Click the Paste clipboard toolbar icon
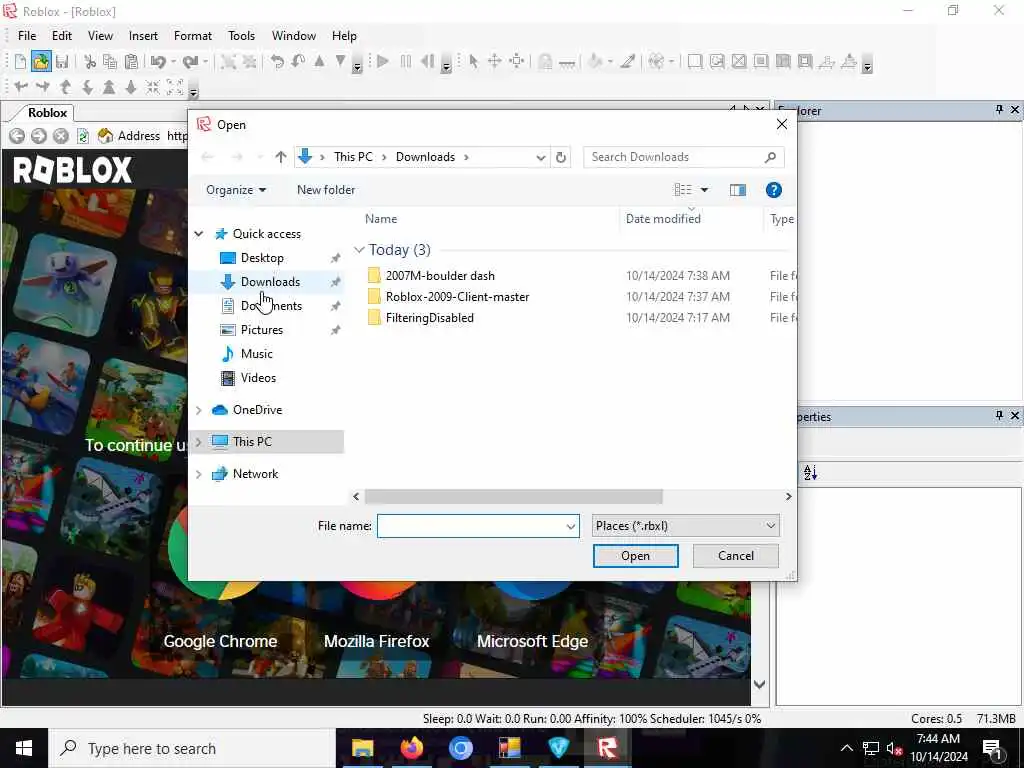The width and height of the screenshot is (1024, 768). (x=131, y=62)
